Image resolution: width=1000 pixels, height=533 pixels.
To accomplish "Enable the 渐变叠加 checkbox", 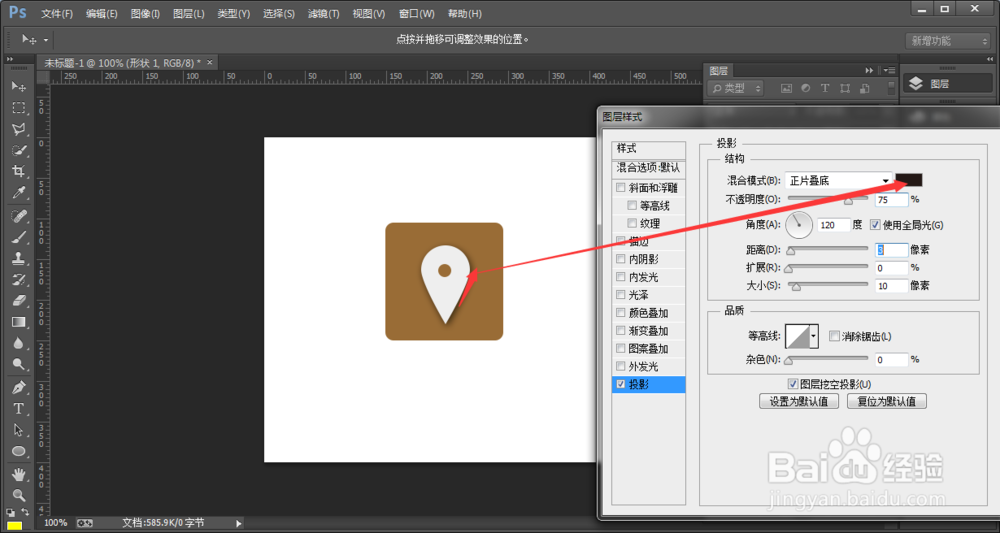I will [621, 331].
